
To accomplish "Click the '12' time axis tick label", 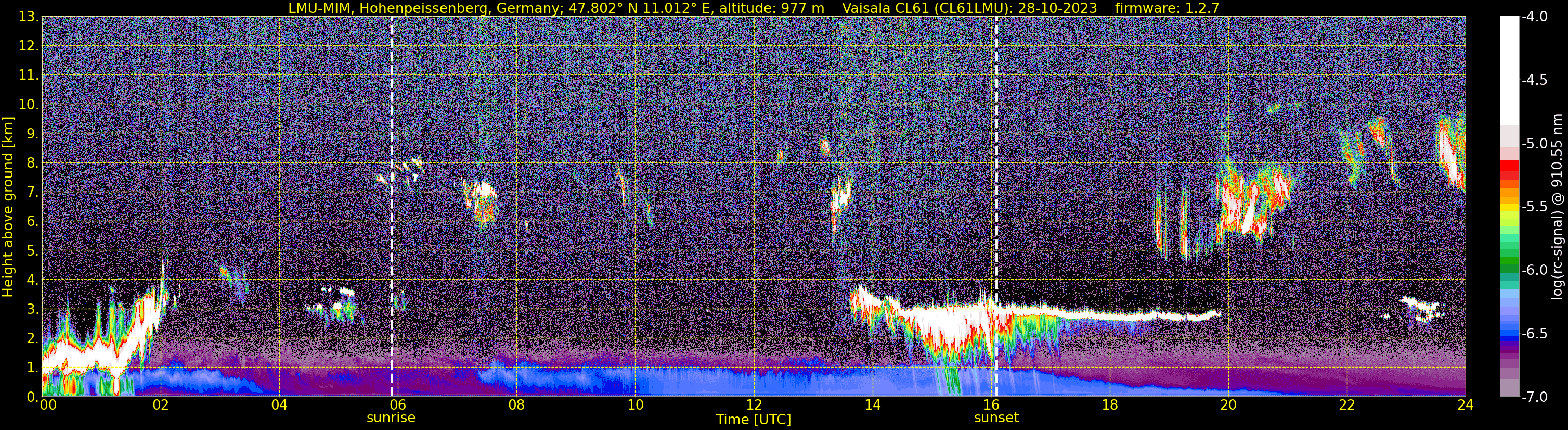I will click(754, 406).
